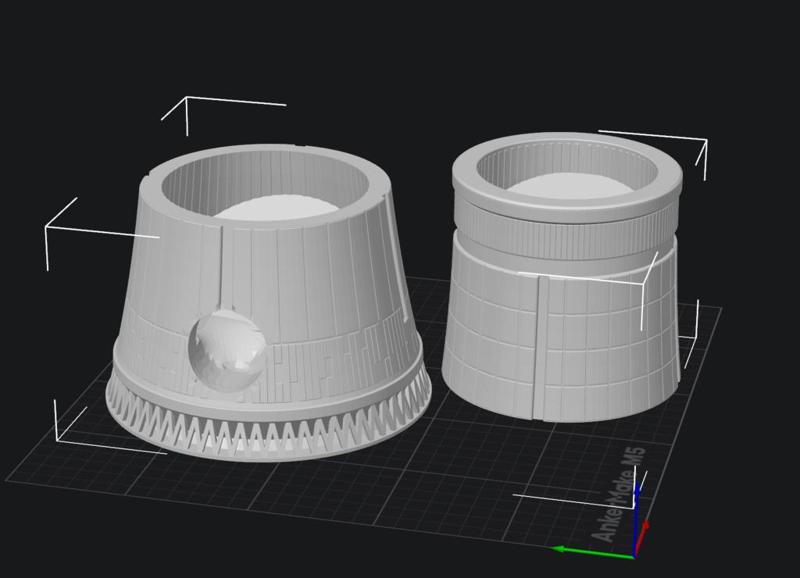
Task: Click the recessed top of the right model
Action: coord(570,185)
